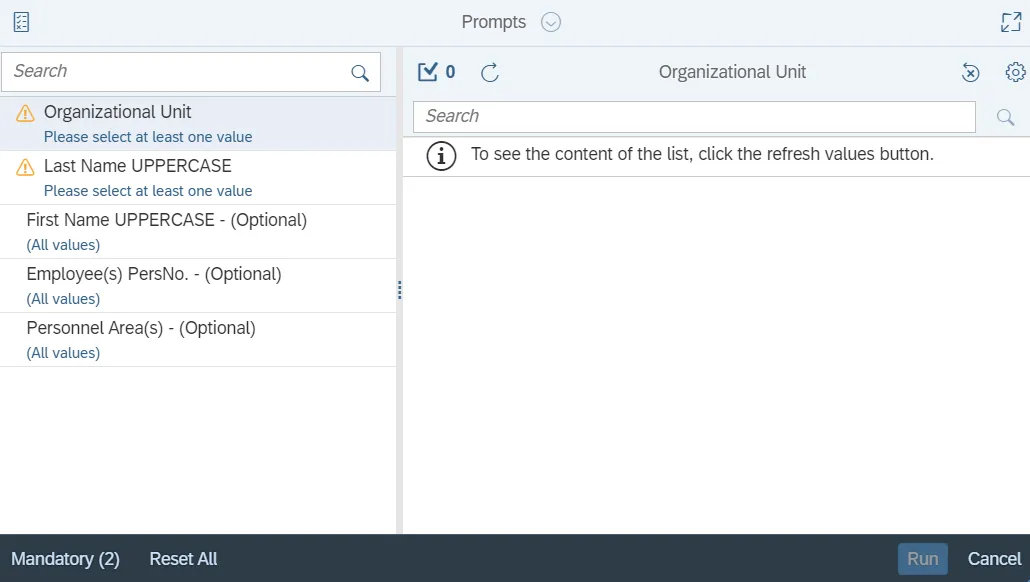Screen dimensions: 1030x582
Task: Click the Mandatory (2) filter
Action: [x=65, y=559]
